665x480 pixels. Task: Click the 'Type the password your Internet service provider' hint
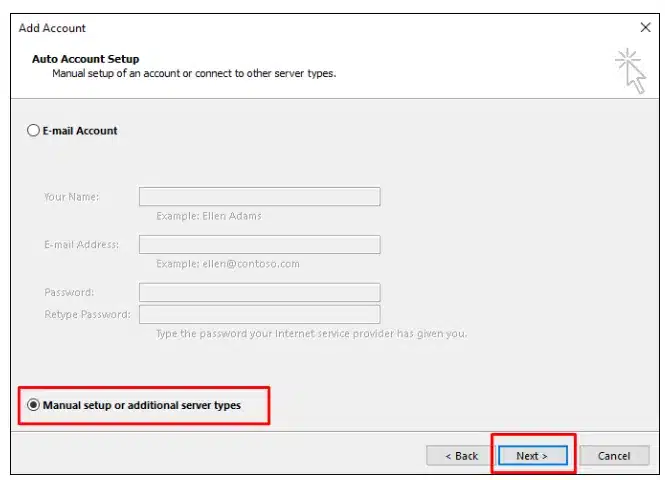tap(312, 334)
